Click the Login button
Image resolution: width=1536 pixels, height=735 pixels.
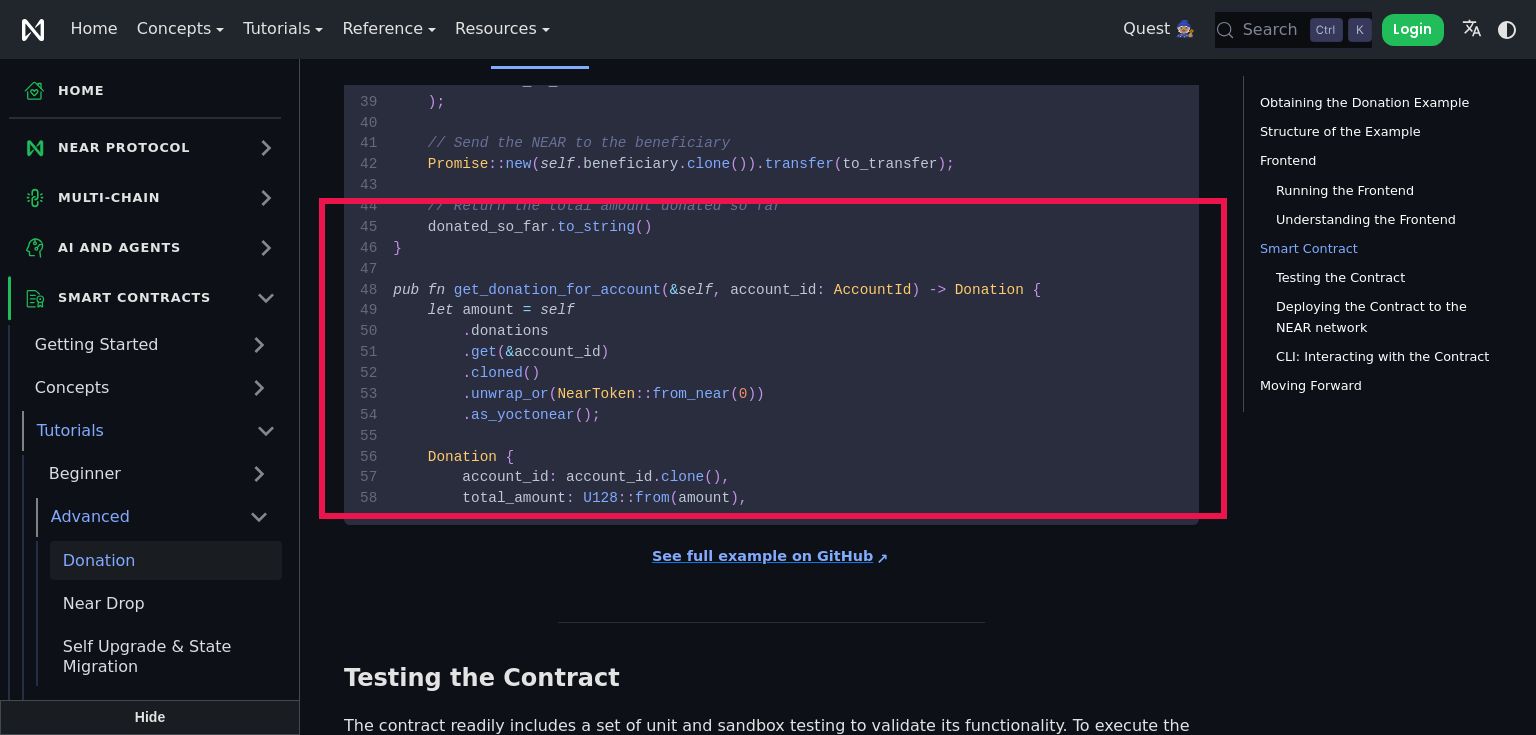point(1413,30)
